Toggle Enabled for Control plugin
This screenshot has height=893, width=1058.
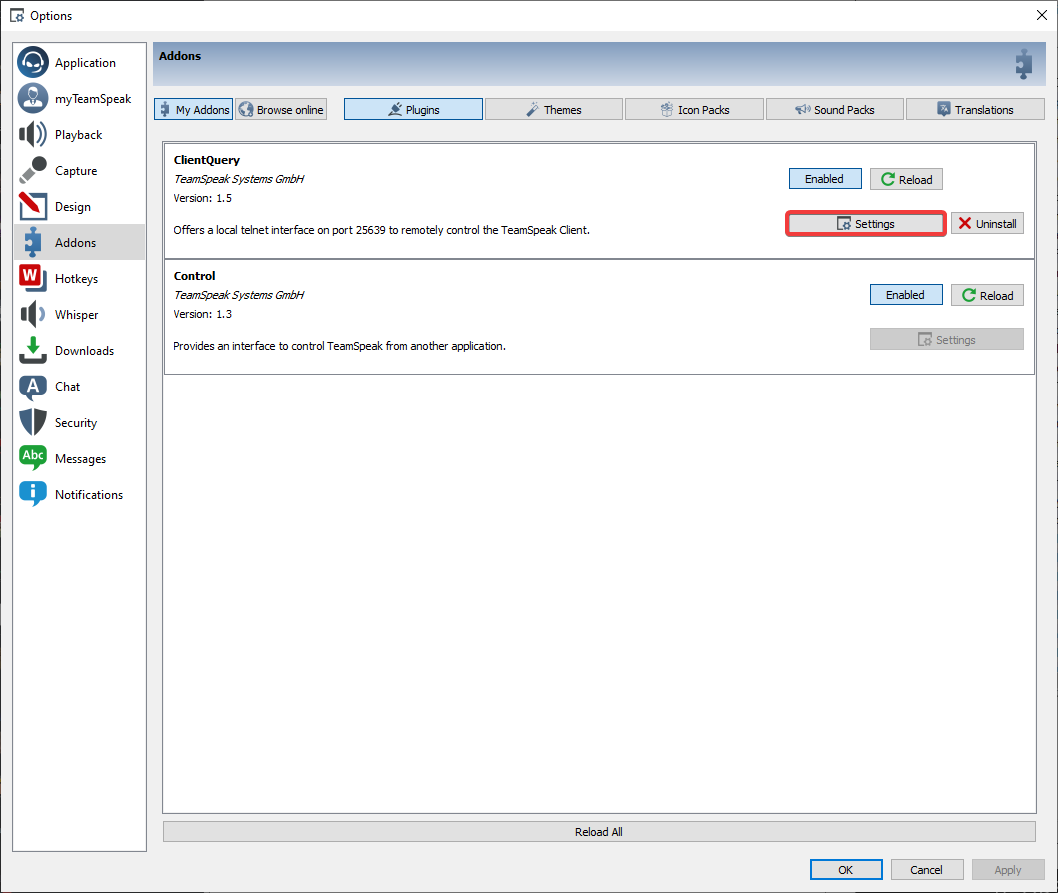(906, 295)
